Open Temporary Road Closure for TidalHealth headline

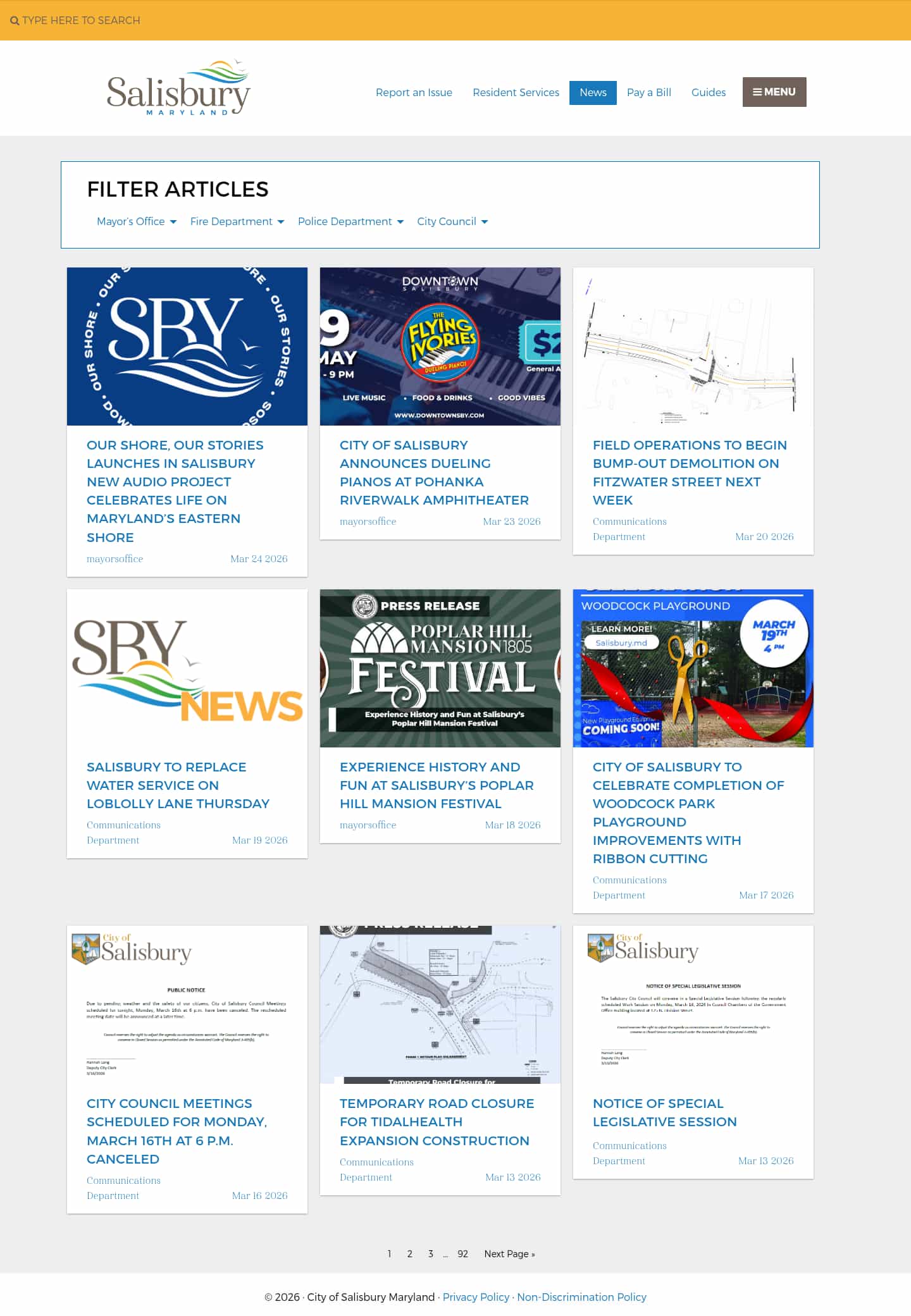coord(437,1122)
